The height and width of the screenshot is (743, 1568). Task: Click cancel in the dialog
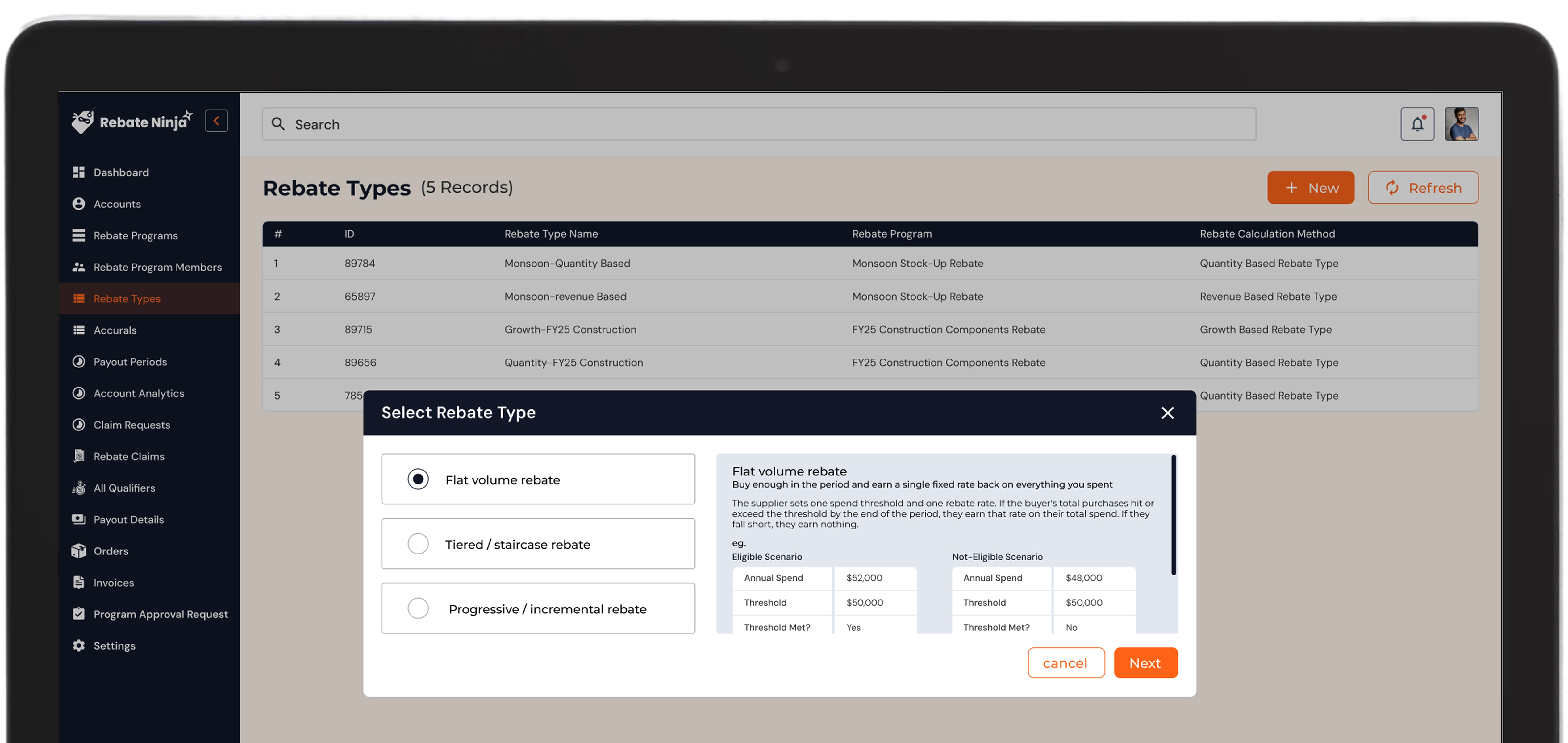coord(1066,663)
